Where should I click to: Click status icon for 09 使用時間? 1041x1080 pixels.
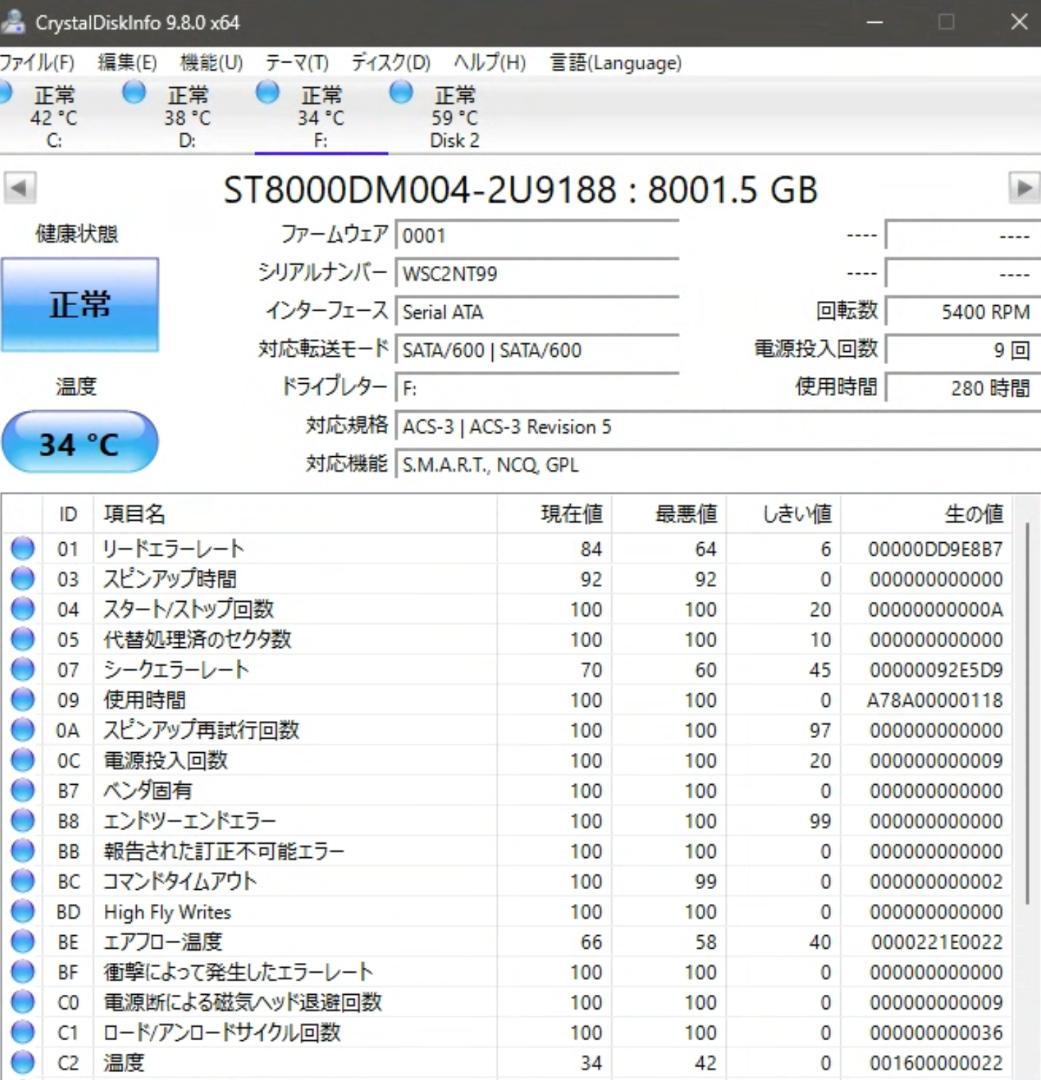coord(23,700)
